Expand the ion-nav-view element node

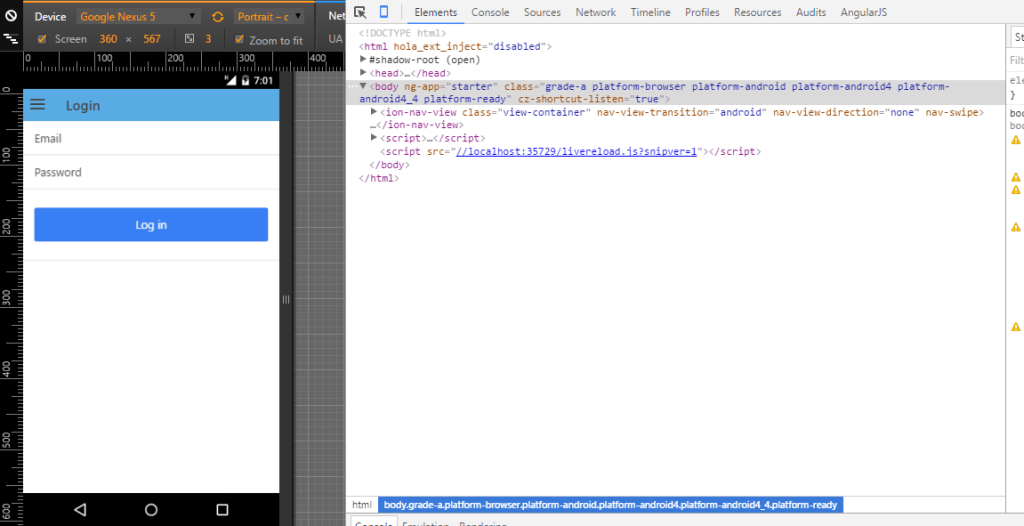pos(374,112)
